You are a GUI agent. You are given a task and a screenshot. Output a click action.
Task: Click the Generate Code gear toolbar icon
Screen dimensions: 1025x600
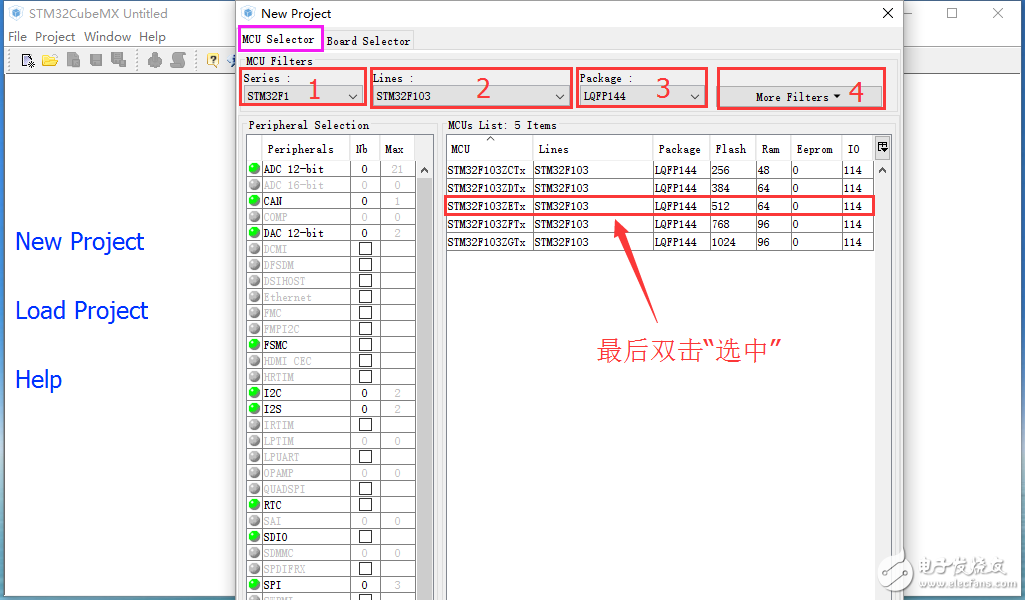[155, 60]
